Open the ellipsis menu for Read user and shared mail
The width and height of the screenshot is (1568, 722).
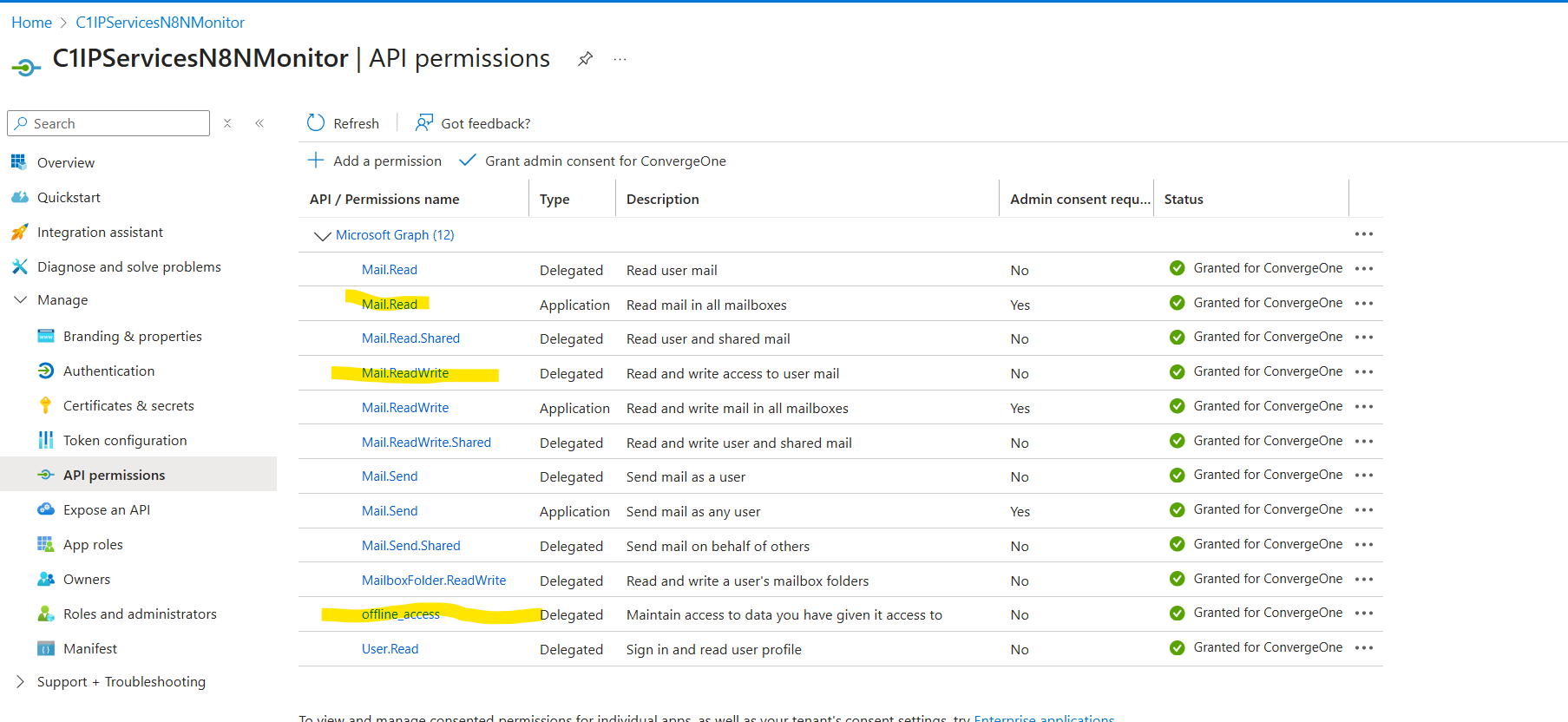1364,337
